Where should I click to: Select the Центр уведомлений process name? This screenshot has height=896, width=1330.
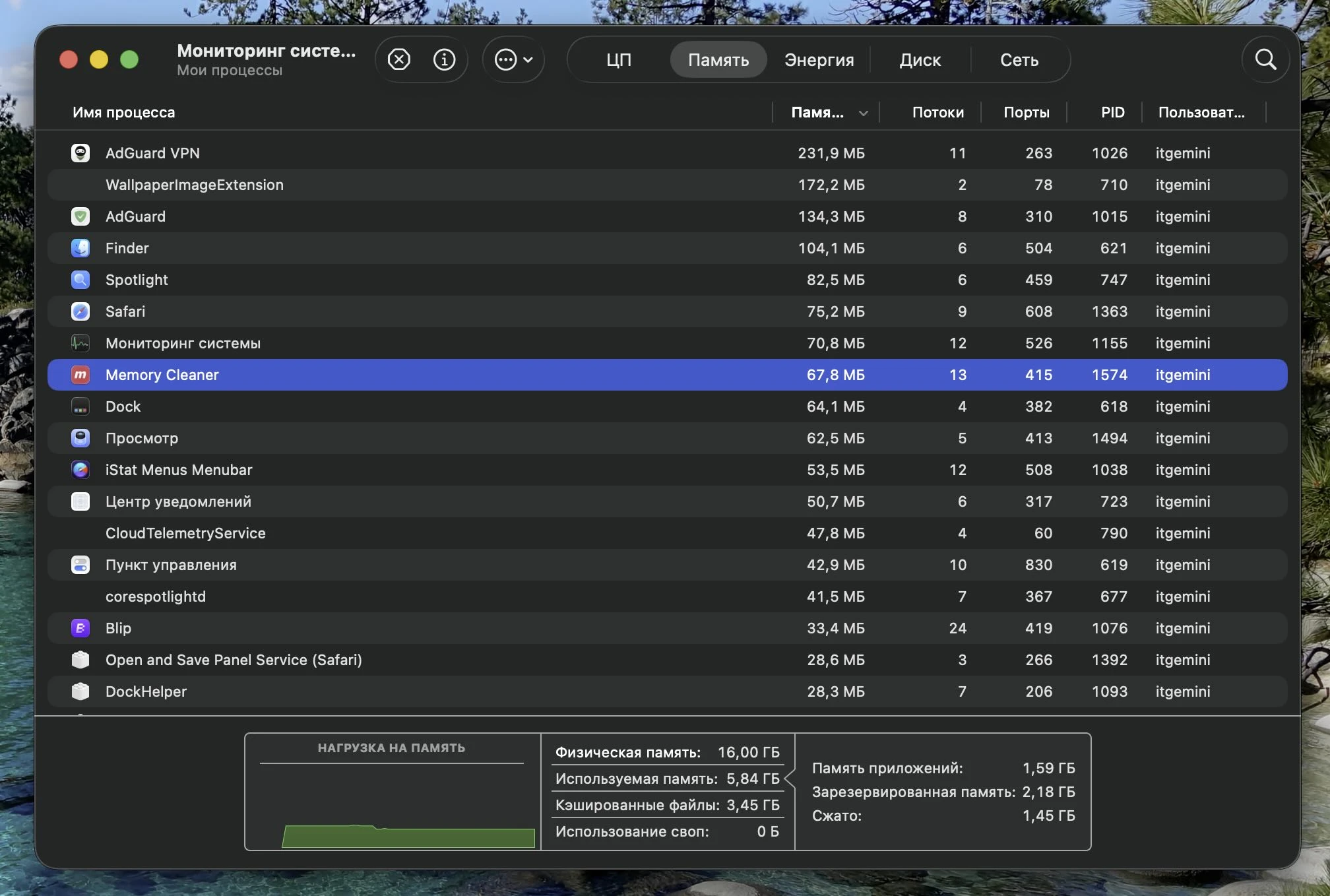[x=178, y=501]
